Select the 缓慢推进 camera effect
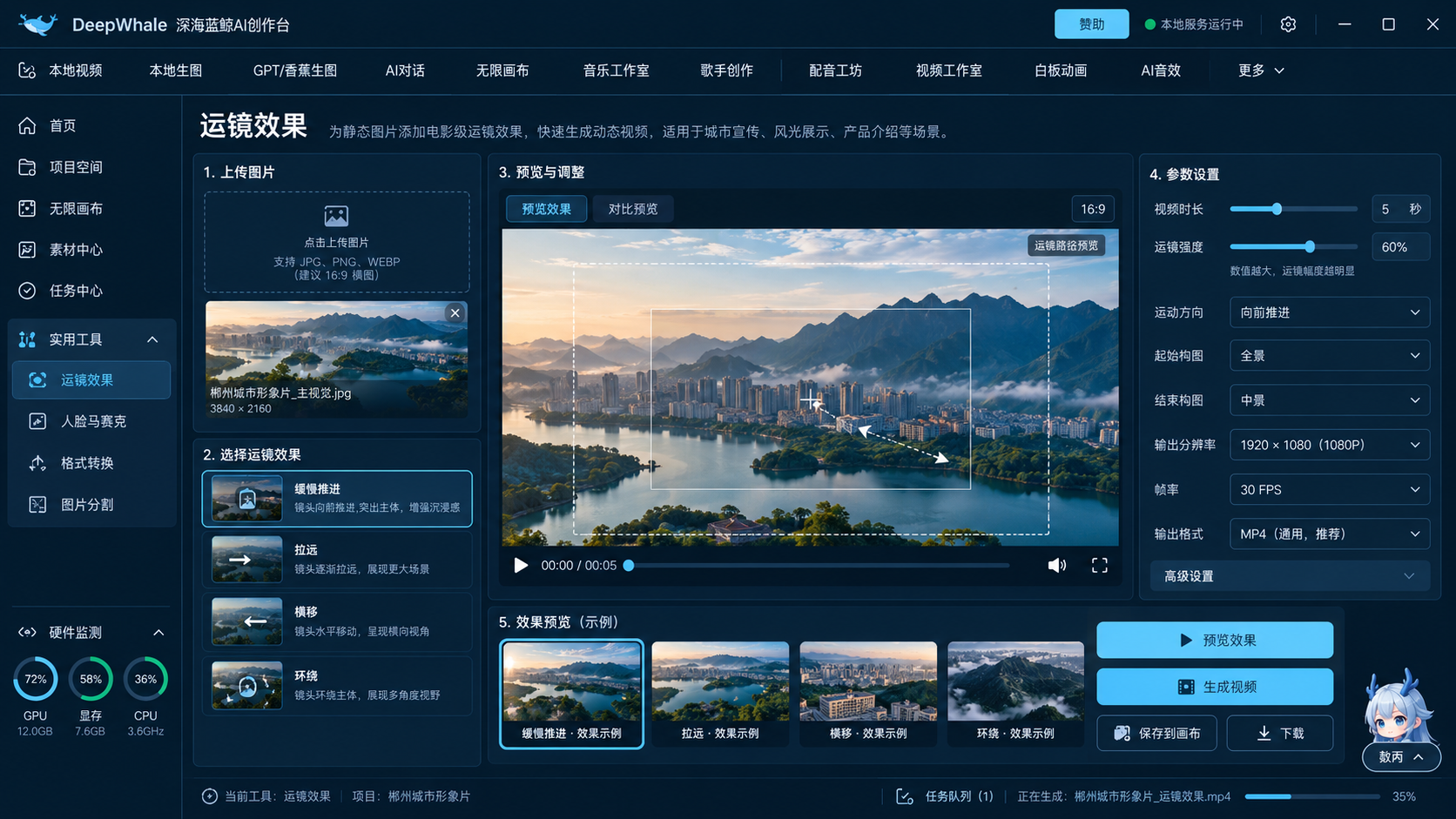Screen dimensions: 1456x819 337,499
